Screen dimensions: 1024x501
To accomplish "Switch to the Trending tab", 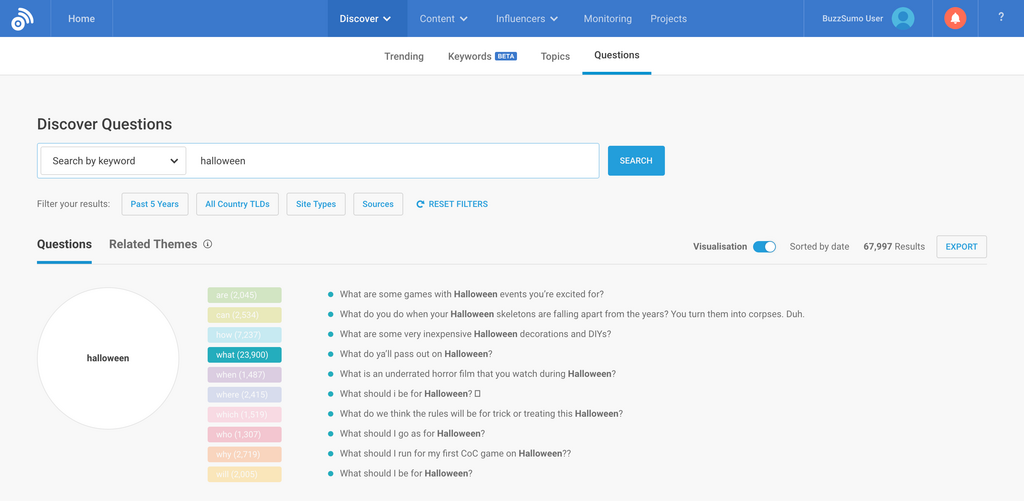I will click(404, 56).
